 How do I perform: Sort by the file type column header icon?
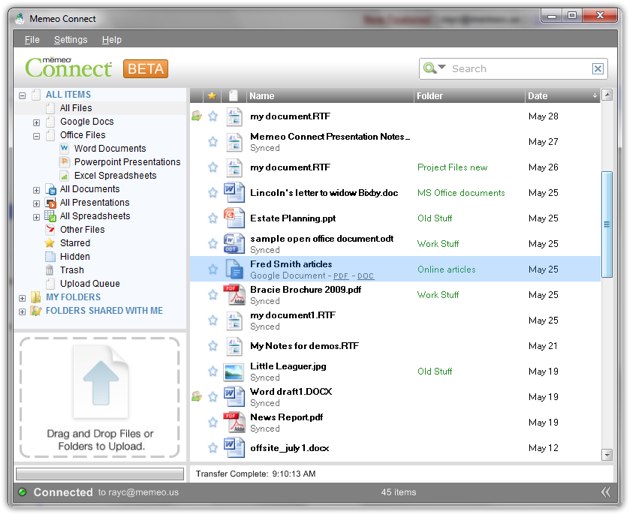pos(233,96)
